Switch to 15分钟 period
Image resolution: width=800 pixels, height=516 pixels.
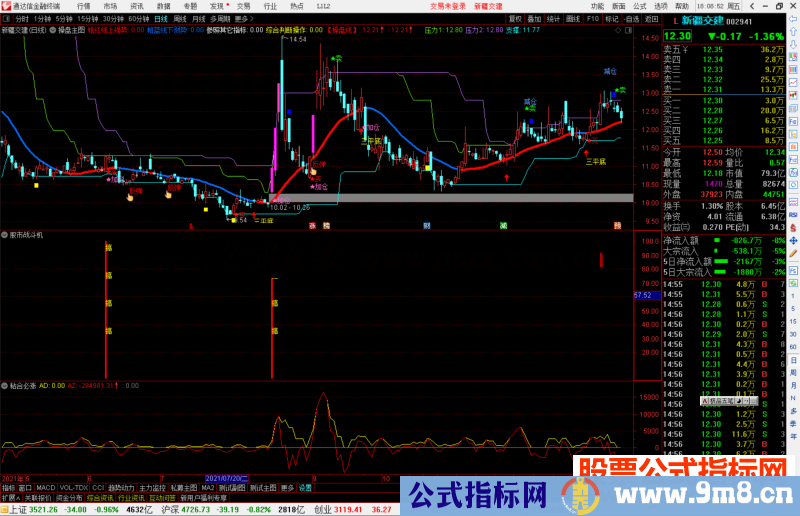pyautogui.click(x=88, y=19)
